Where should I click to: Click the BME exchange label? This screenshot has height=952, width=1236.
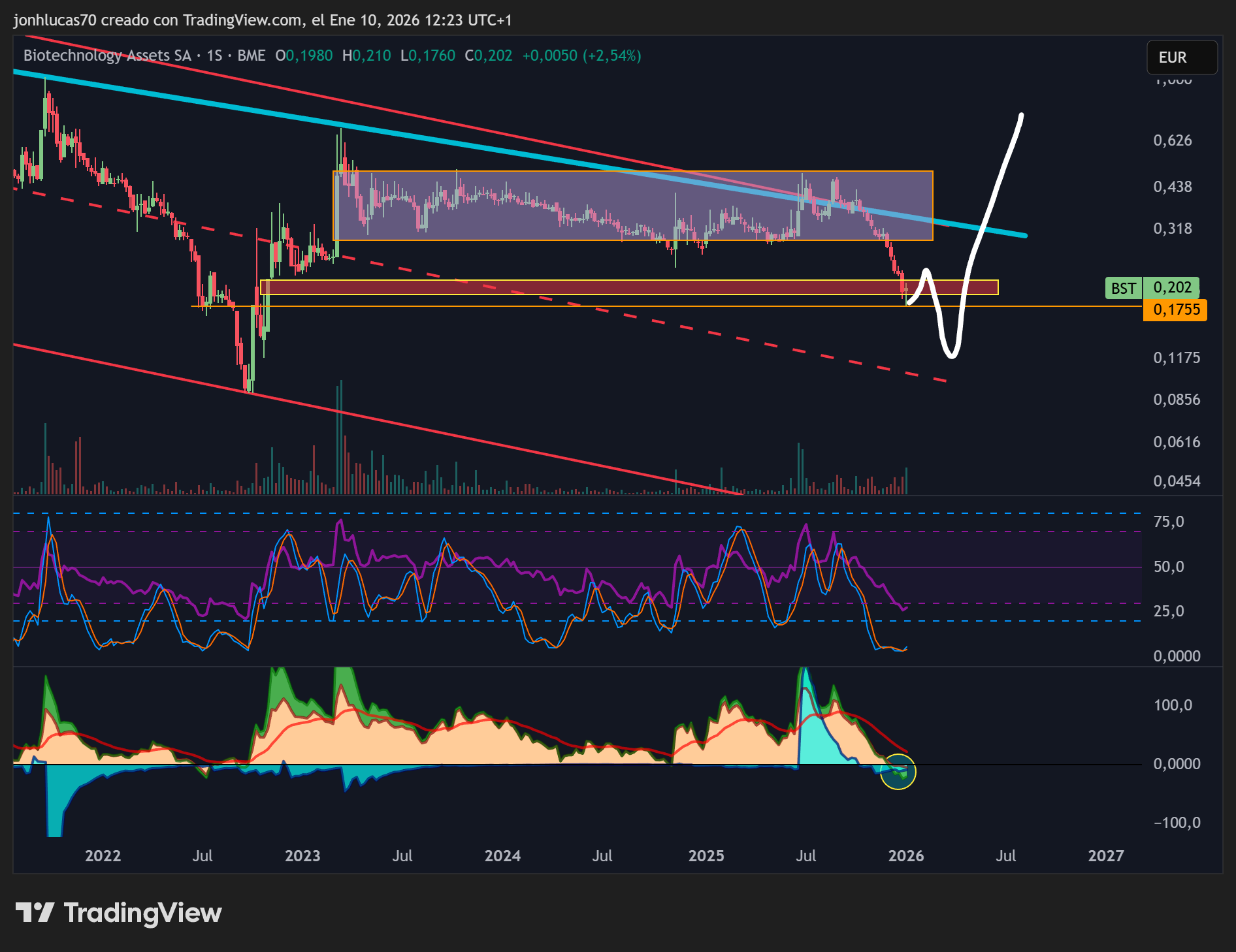coord(252,56)
